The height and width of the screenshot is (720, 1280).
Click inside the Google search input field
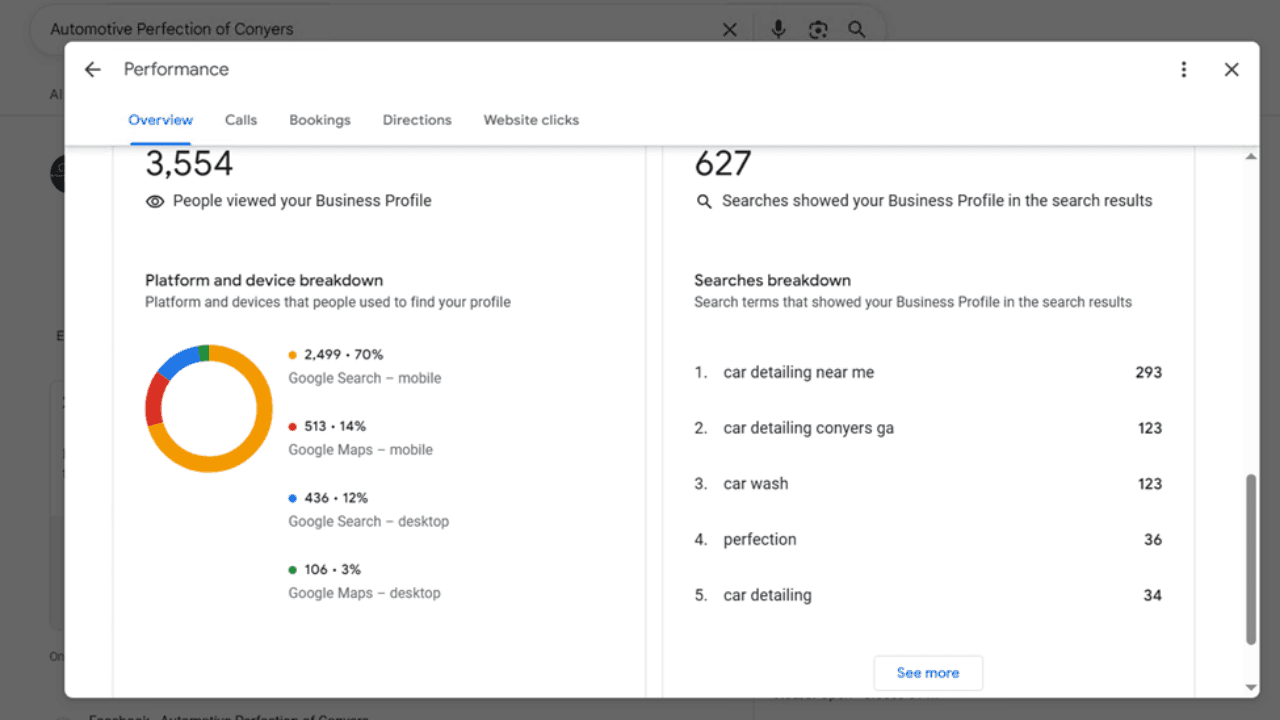(x=380, y=29)
